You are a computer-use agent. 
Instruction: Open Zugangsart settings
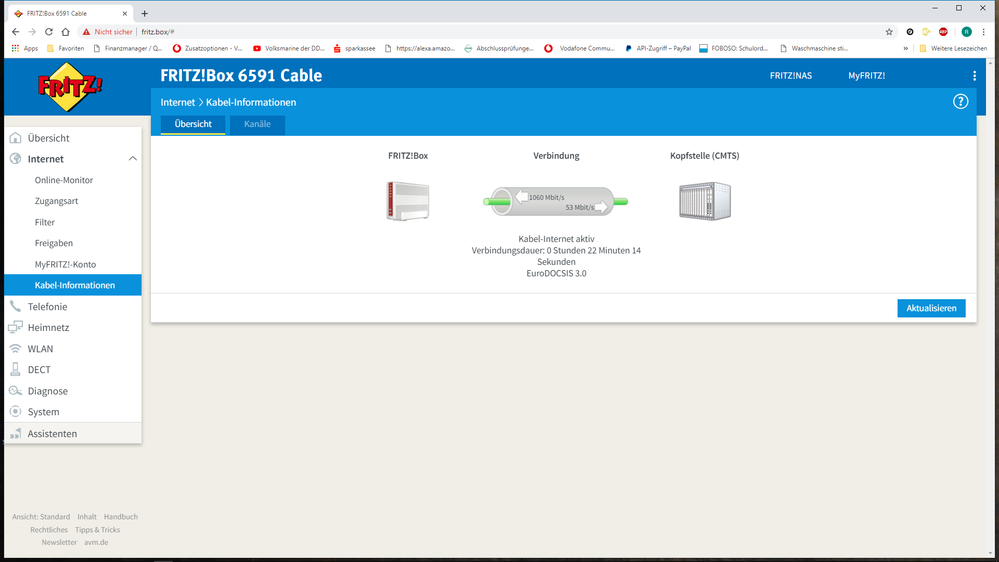point(56,201)
